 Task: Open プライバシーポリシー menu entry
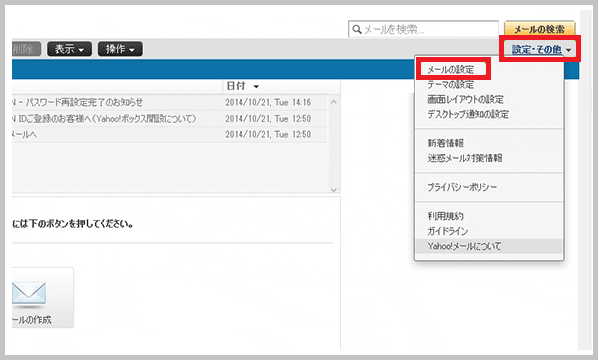click(x=462, y=187)
